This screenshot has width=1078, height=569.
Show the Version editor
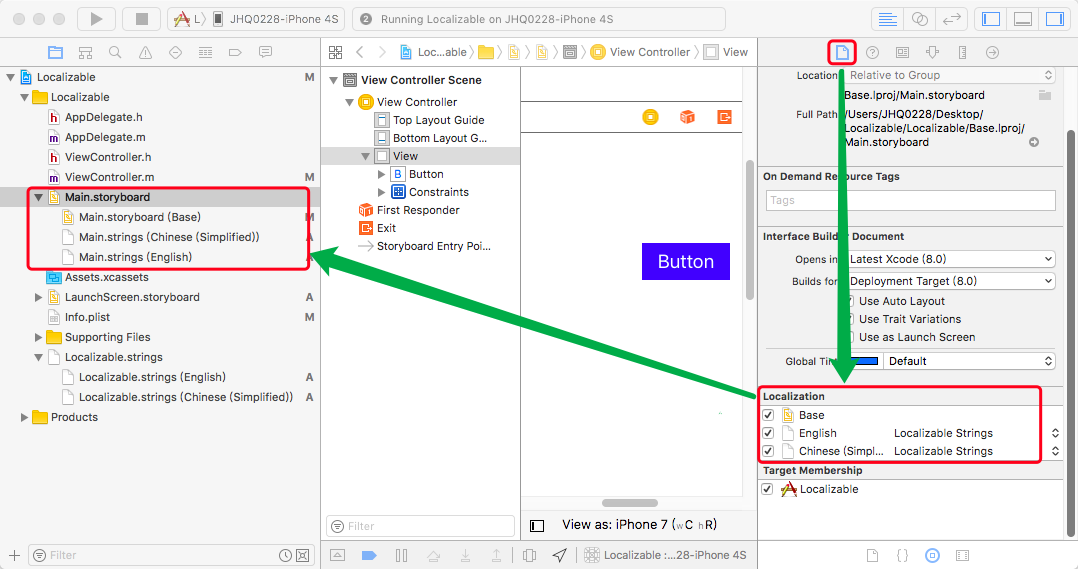pyautogui.click(x=951, y=19)
